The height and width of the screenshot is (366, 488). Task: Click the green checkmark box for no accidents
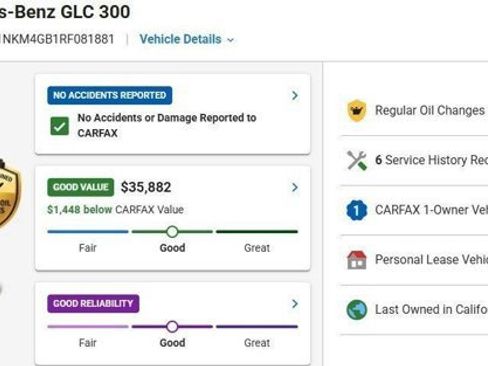(59, 126)
